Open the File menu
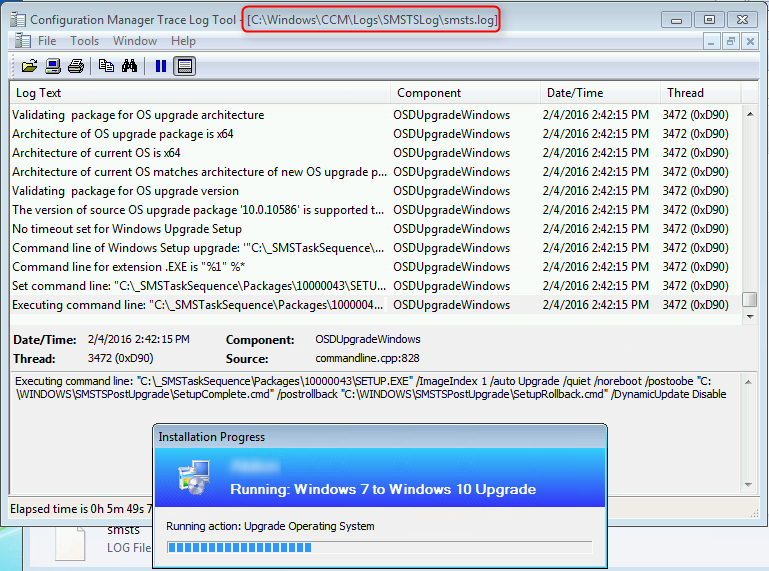 (47, 41)
